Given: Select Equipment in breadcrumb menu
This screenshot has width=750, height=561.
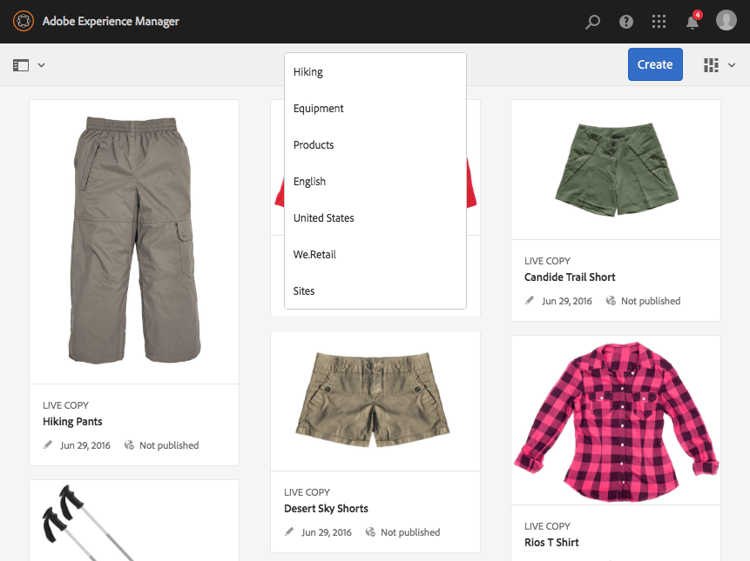Looking at the screenshot, I should pos(375,109).
